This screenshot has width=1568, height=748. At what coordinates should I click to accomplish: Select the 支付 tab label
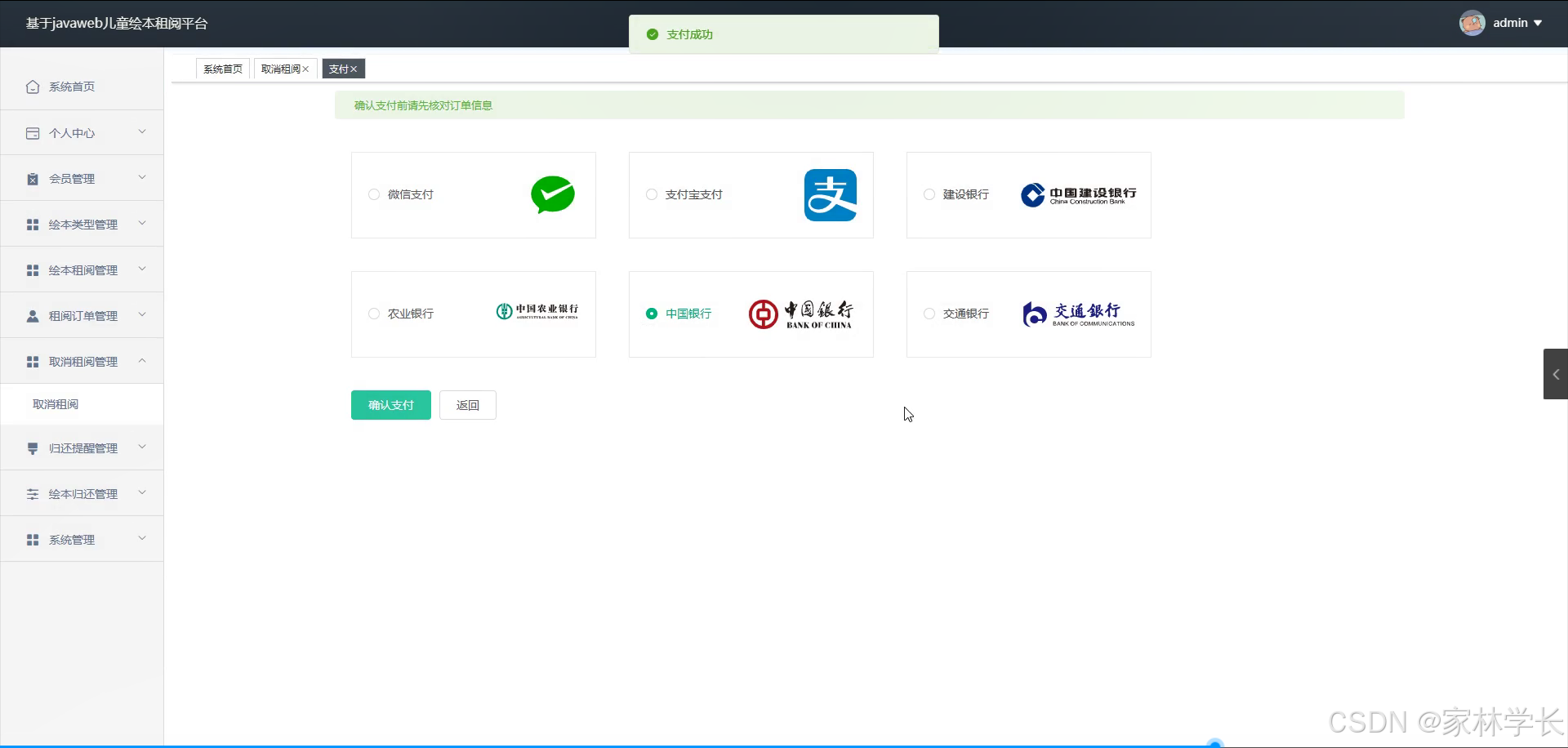coord(338,69)
